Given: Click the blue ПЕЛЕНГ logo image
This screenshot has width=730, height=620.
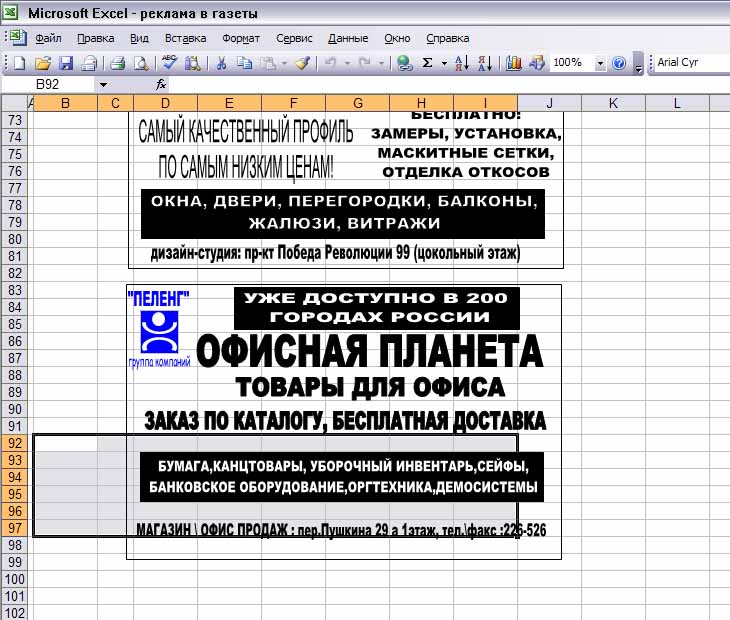Looking at the screenshot, I should pos(159,331).
